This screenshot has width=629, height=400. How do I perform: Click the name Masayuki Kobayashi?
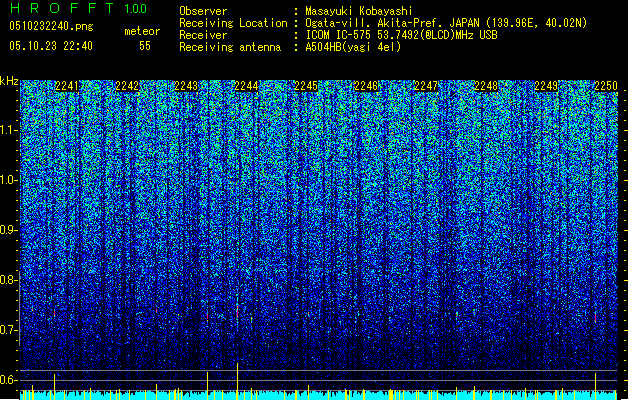(359, 11)
